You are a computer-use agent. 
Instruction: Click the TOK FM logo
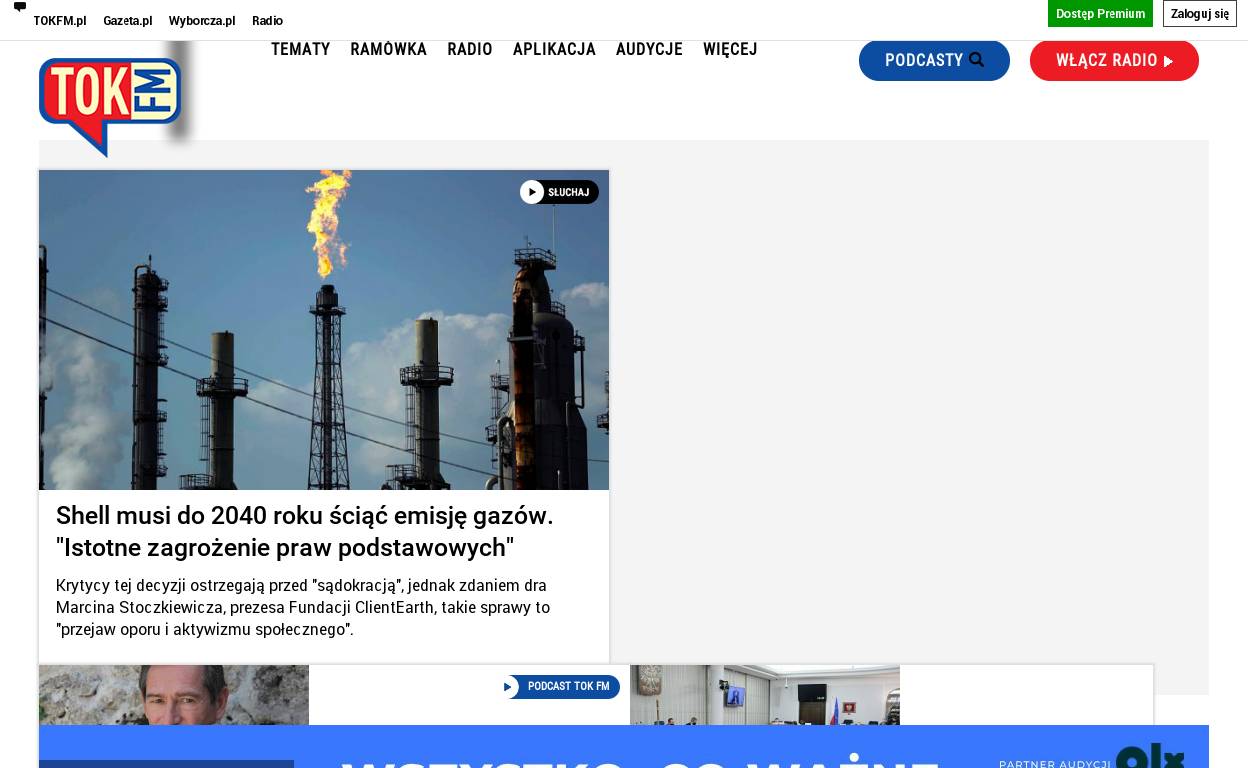pos(110,106)
